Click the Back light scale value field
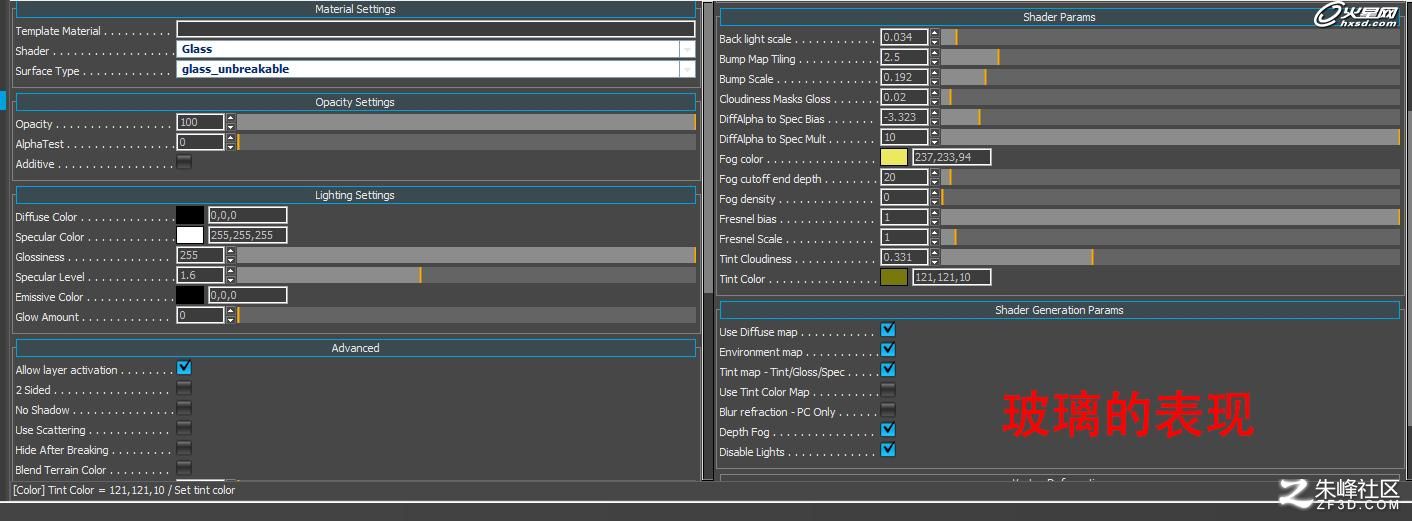 (x=905, y=37)
